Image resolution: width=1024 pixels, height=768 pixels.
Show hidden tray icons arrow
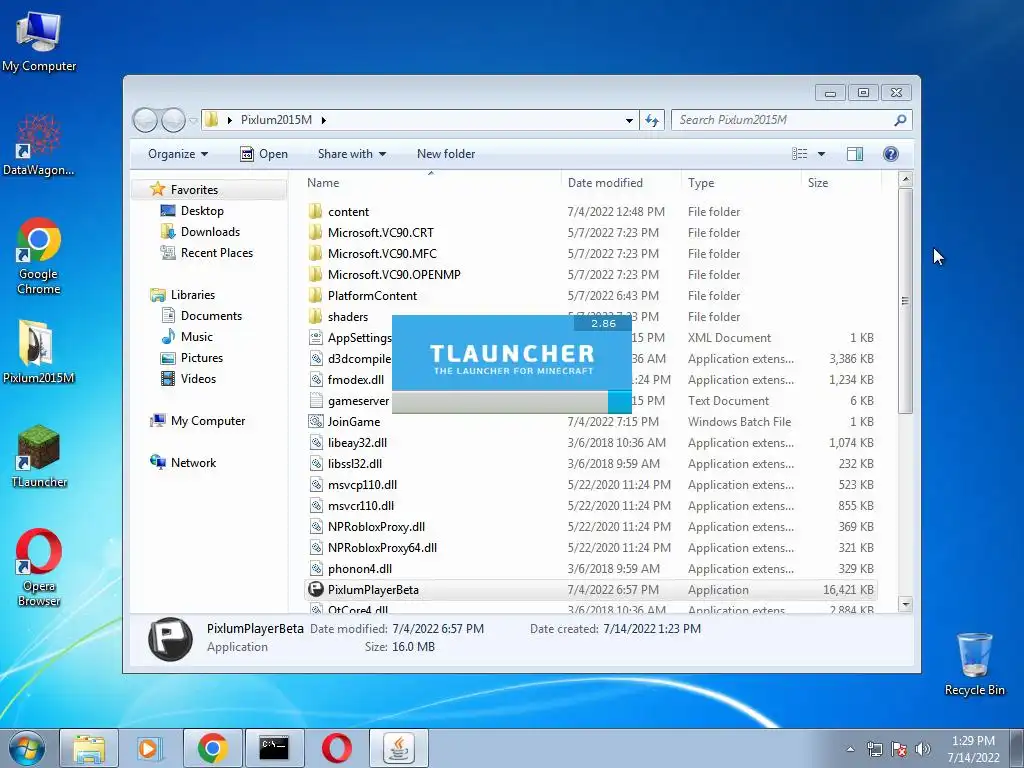[x=850, y=749]
